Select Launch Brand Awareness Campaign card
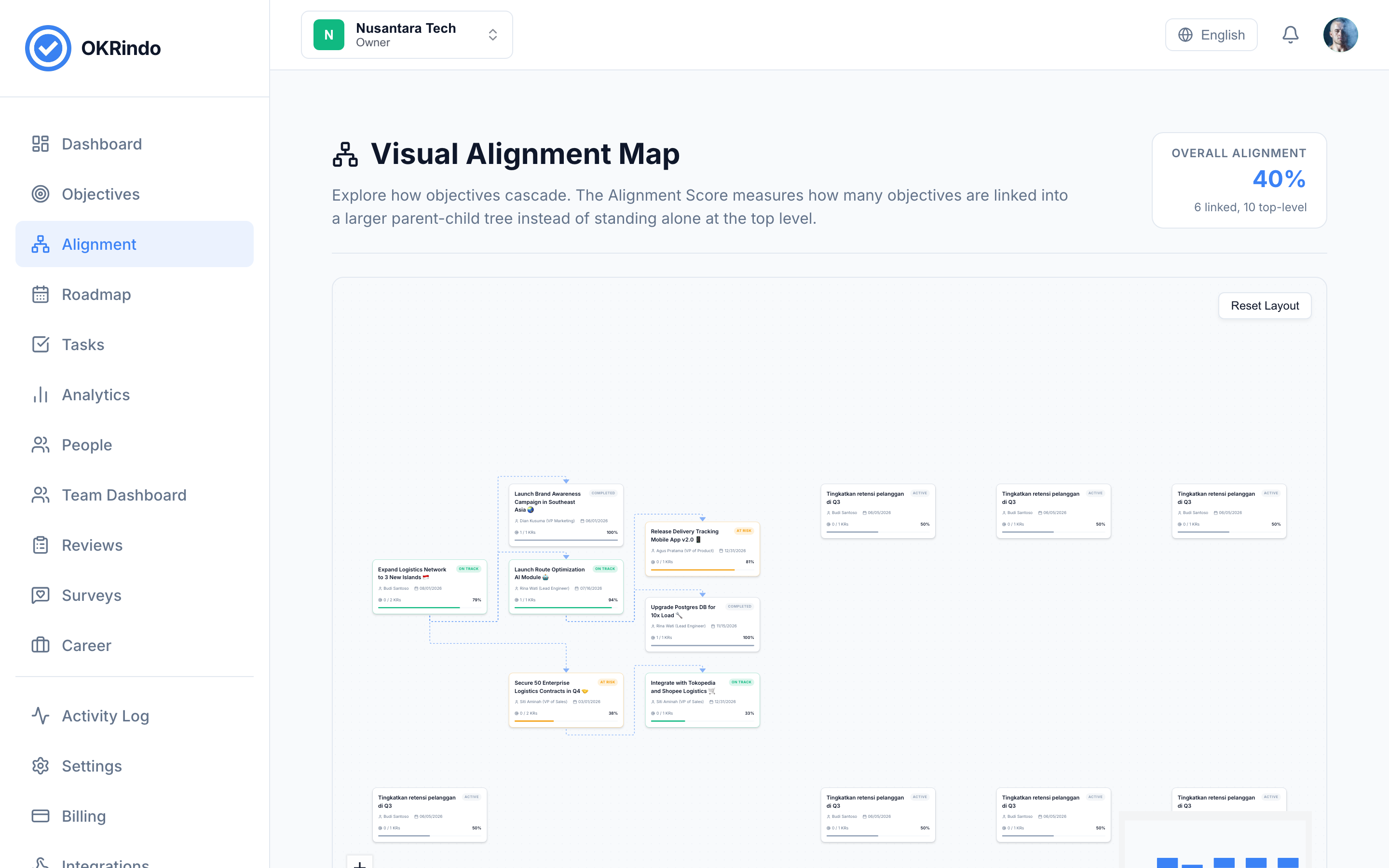This screenshot has height=868, width=1389. (566, 515)
